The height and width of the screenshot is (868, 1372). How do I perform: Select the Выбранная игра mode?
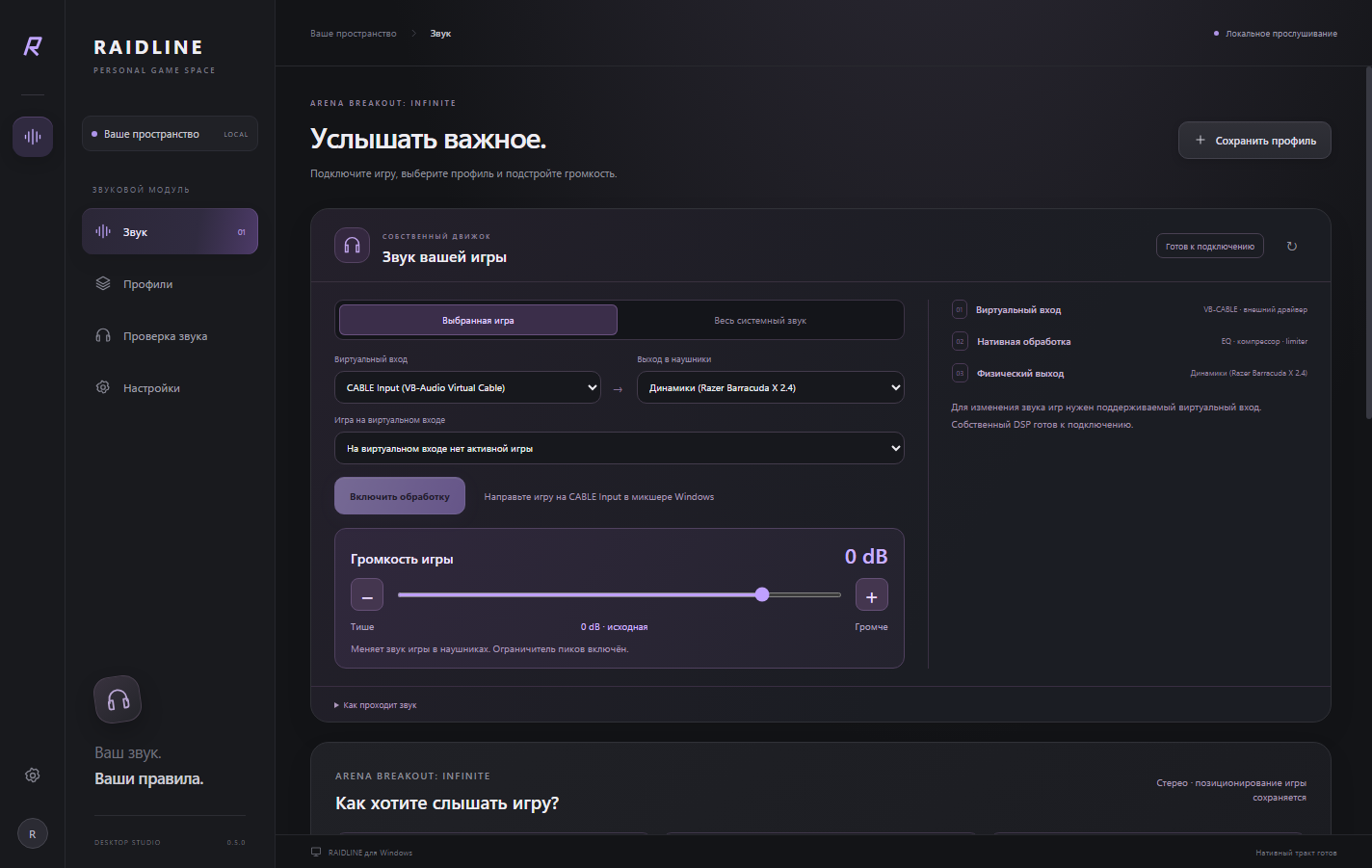(x=478, y=320)
